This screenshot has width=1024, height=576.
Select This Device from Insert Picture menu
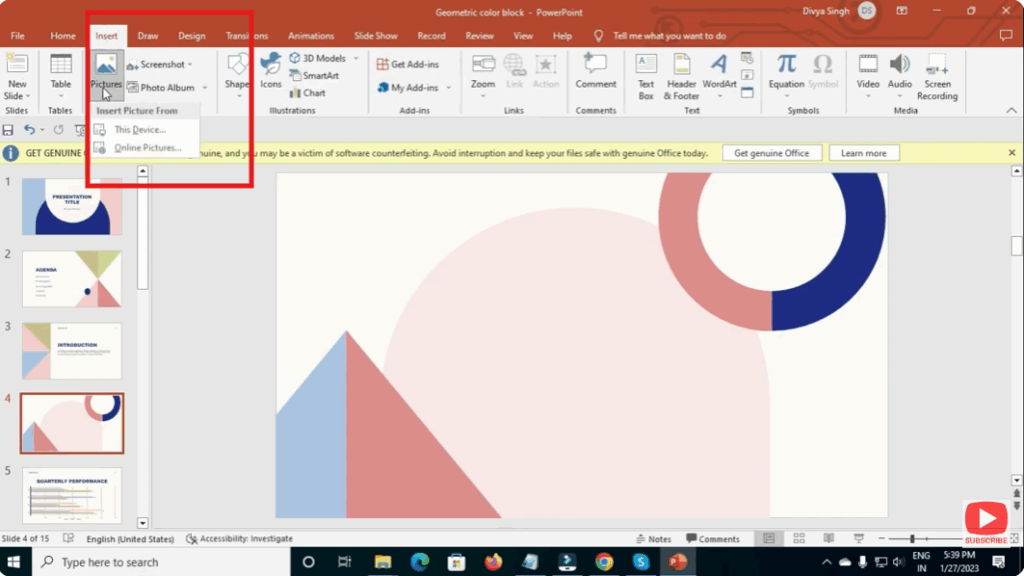(139, 129)
